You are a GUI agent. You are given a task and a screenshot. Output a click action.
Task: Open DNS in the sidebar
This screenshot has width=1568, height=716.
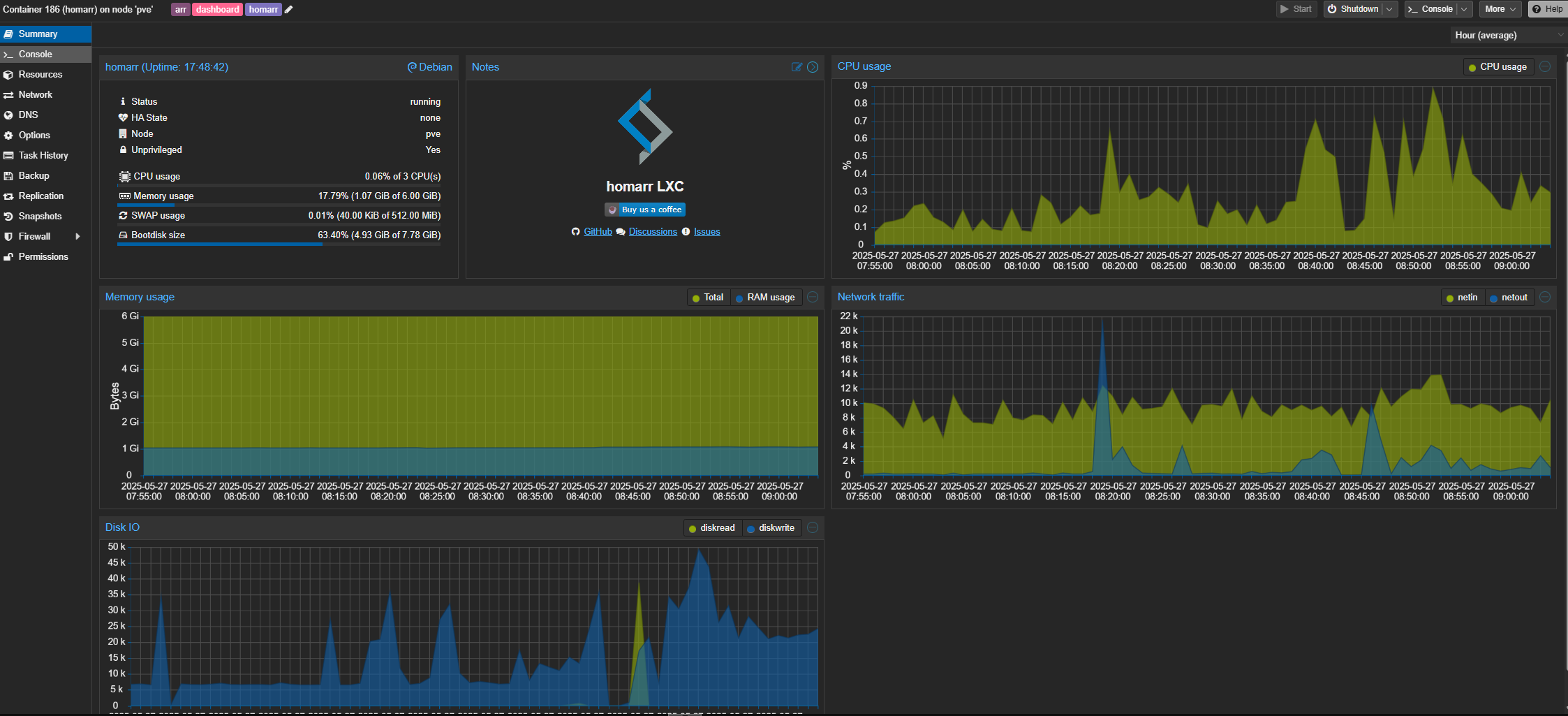(45, 115)
